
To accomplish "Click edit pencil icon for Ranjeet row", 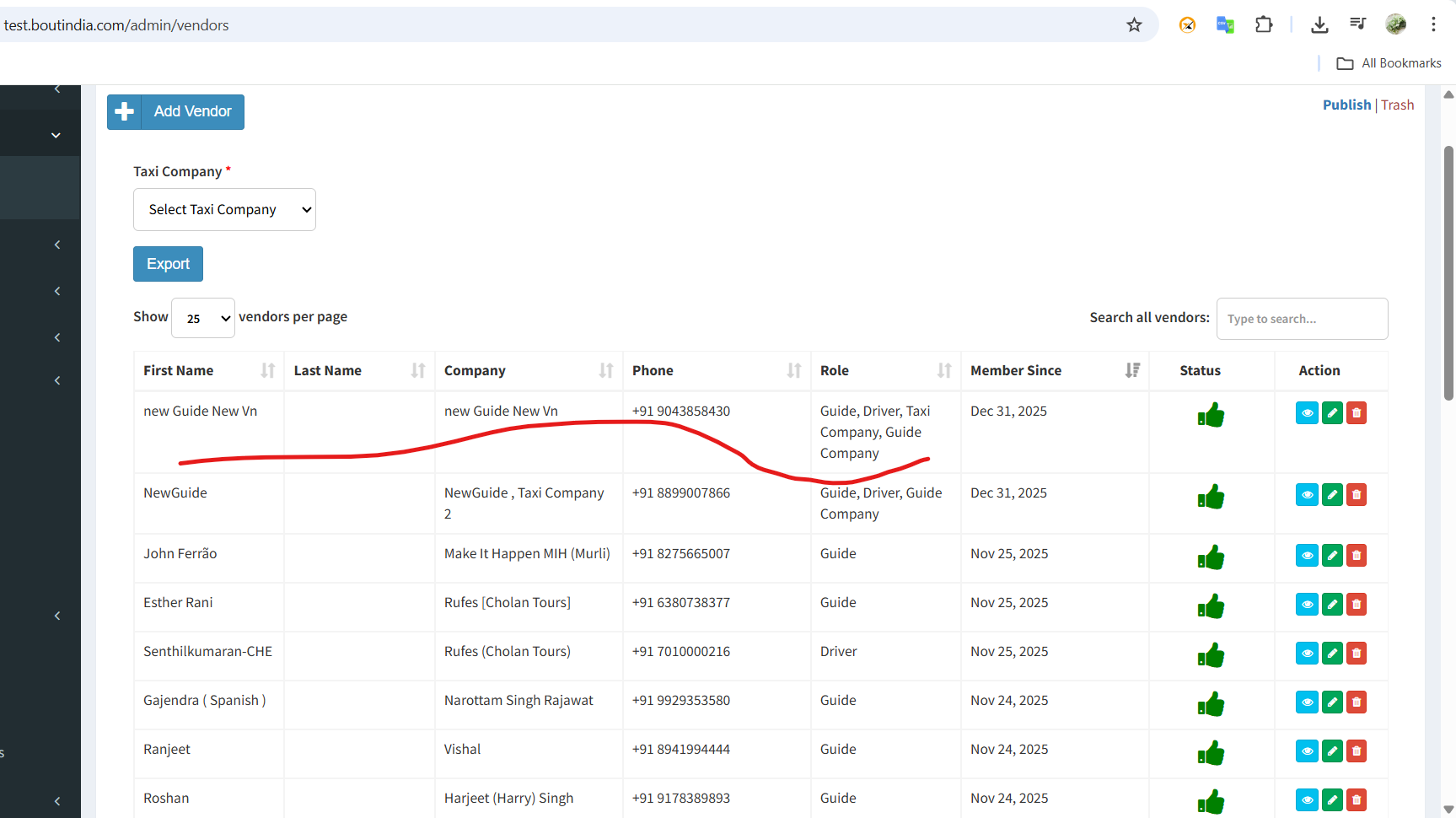I will coord(1332,751).
